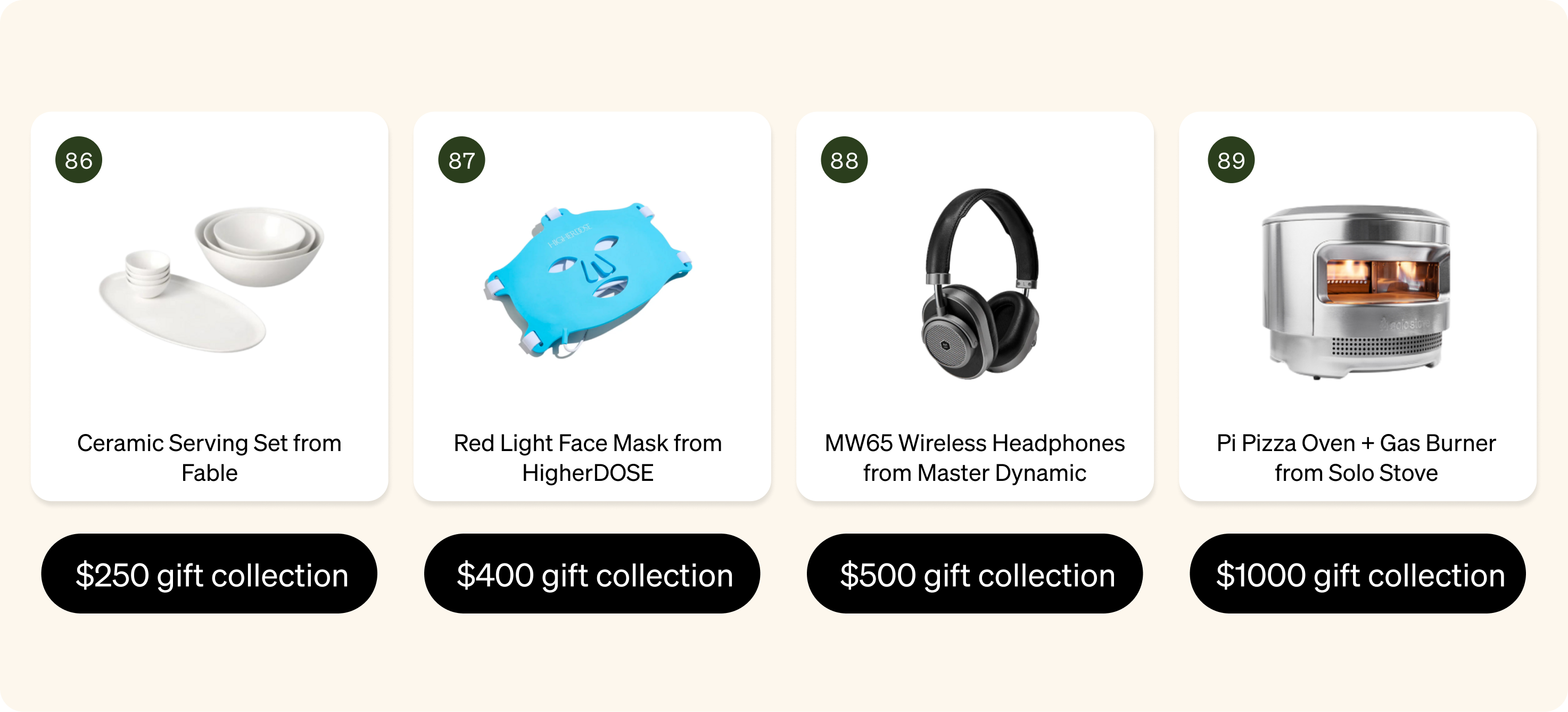Image resolution: width=1568 pixels, height=712 pixels.
Task: Click the oval platter in the serving set
Action: point(183,313)
